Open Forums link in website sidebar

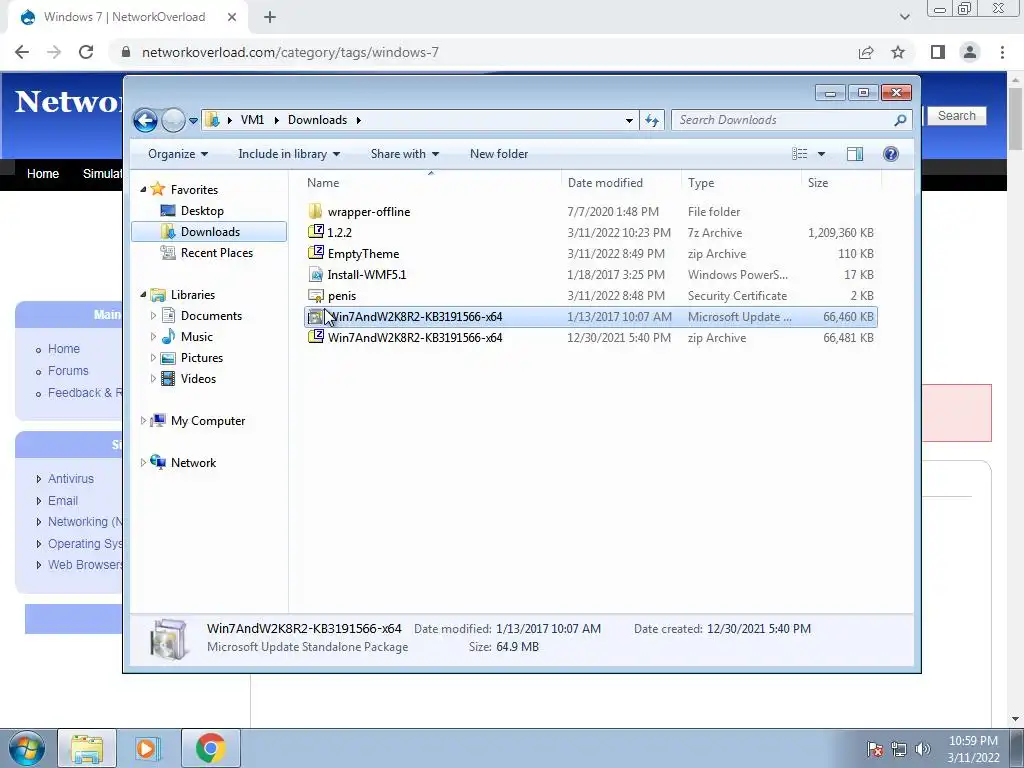68,371
